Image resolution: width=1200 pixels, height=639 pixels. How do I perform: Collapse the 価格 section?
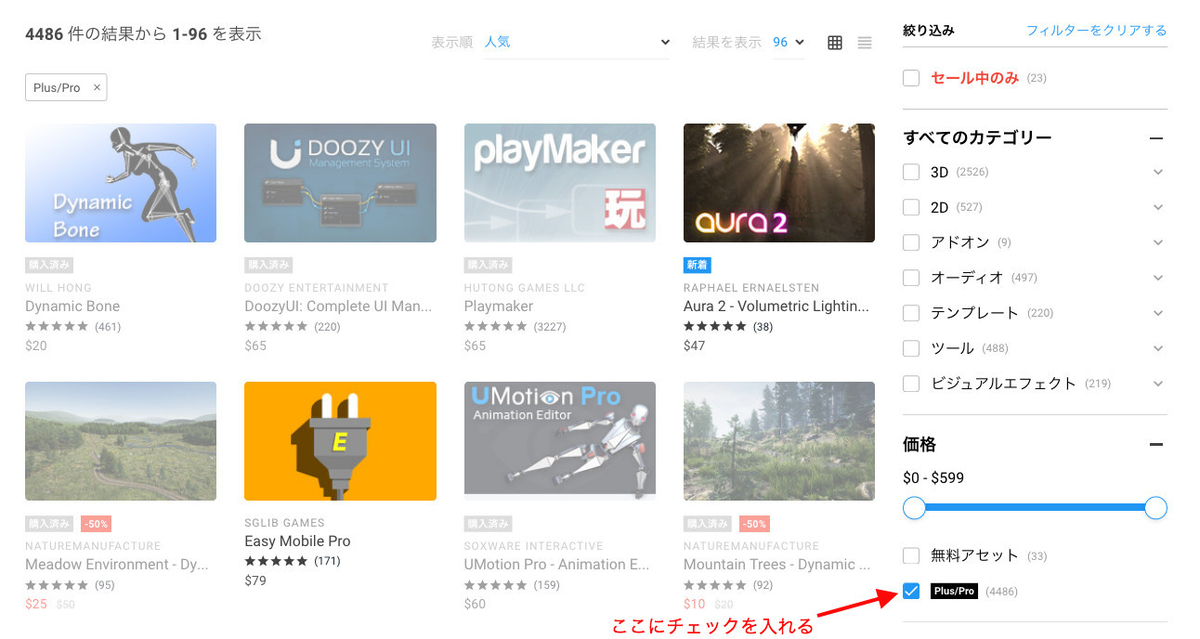tap(1157, 444)
